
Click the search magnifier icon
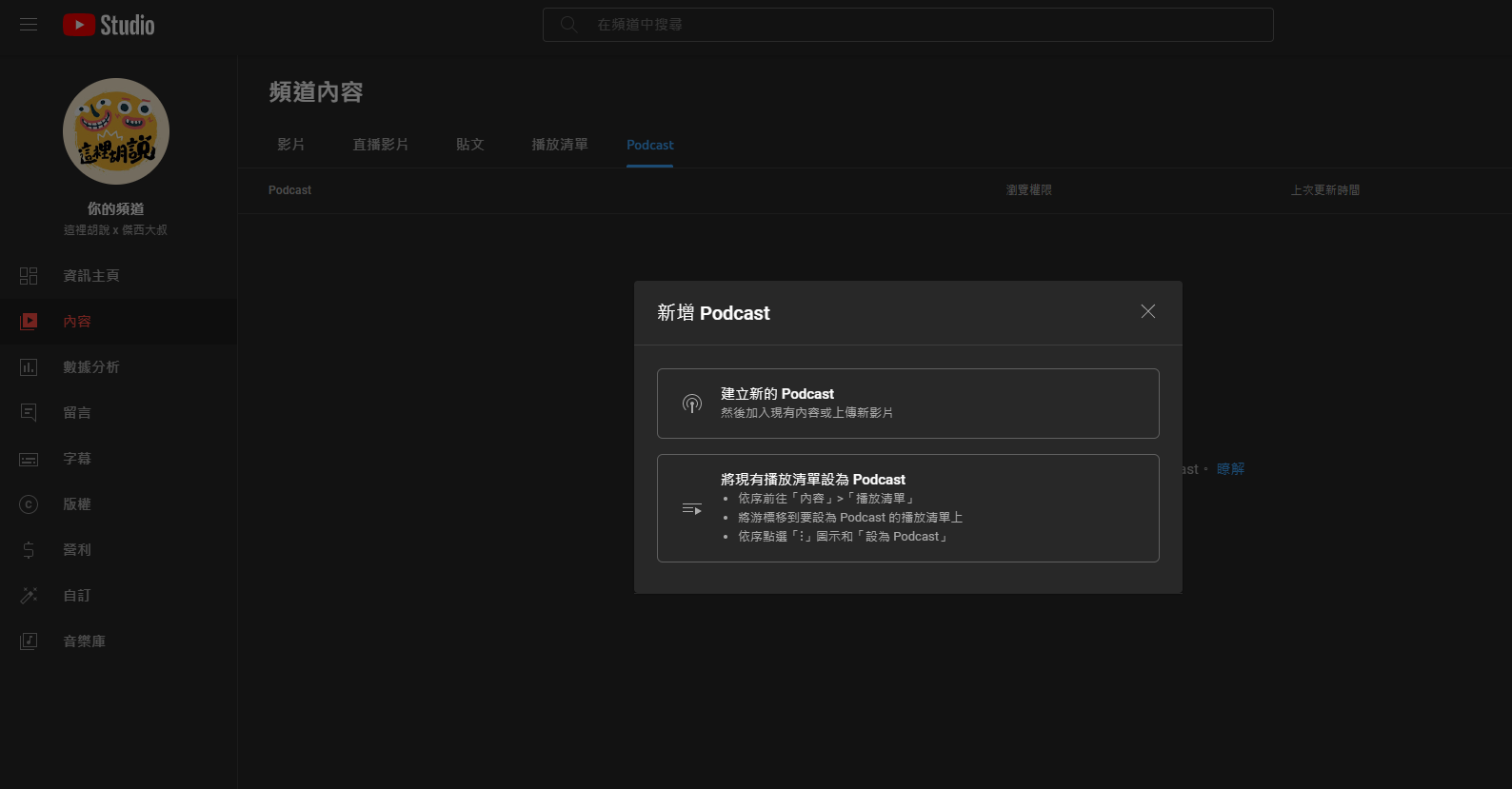click(568, 25)
